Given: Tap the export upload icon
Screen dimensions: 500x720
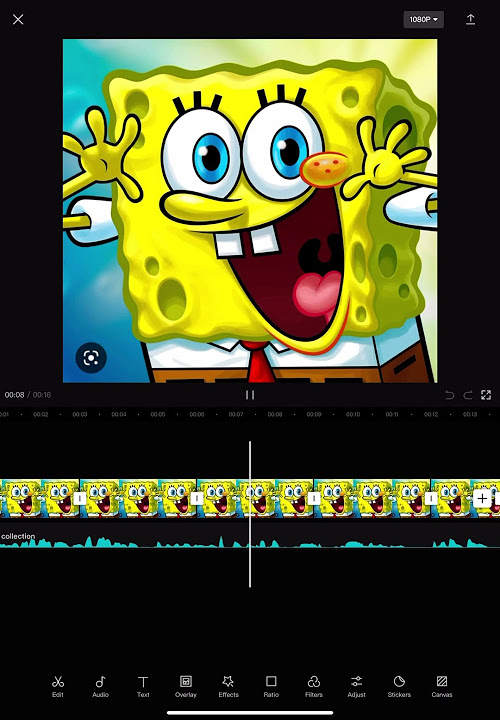Looking at the screenshot, I should 471,19.
